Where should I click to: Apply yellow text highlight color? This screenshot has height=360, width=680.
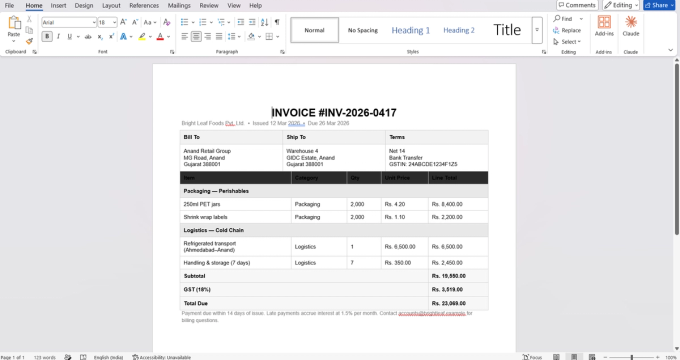pyautogui.click(x=142, y=37)
